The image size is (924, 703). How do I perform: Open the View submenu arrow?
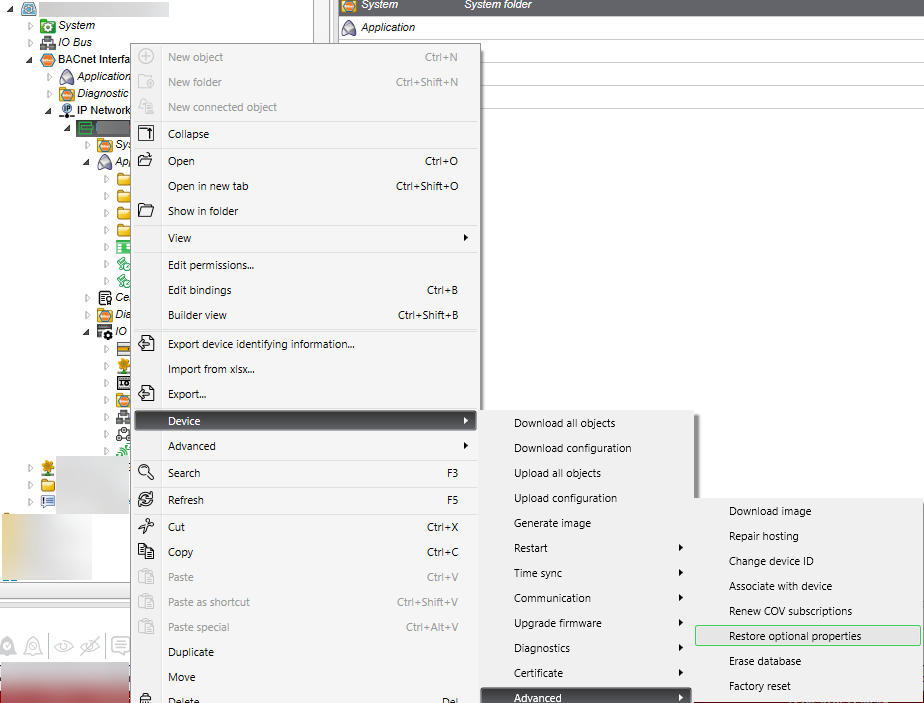(466, 237)
